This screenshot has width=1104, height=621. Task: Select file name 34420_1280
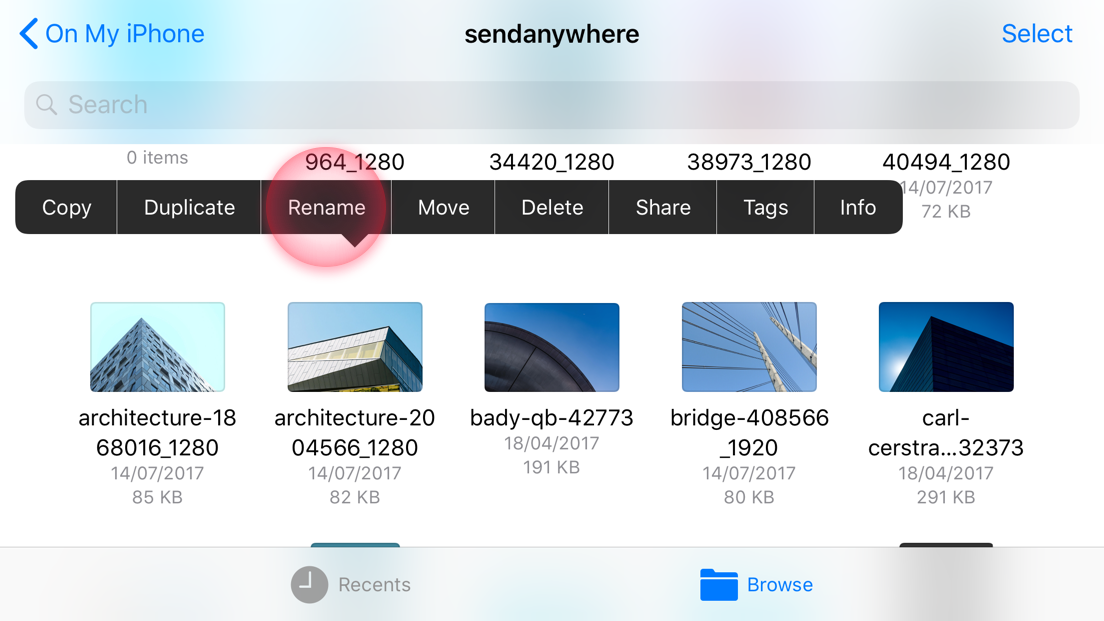(x=552, y=162)
